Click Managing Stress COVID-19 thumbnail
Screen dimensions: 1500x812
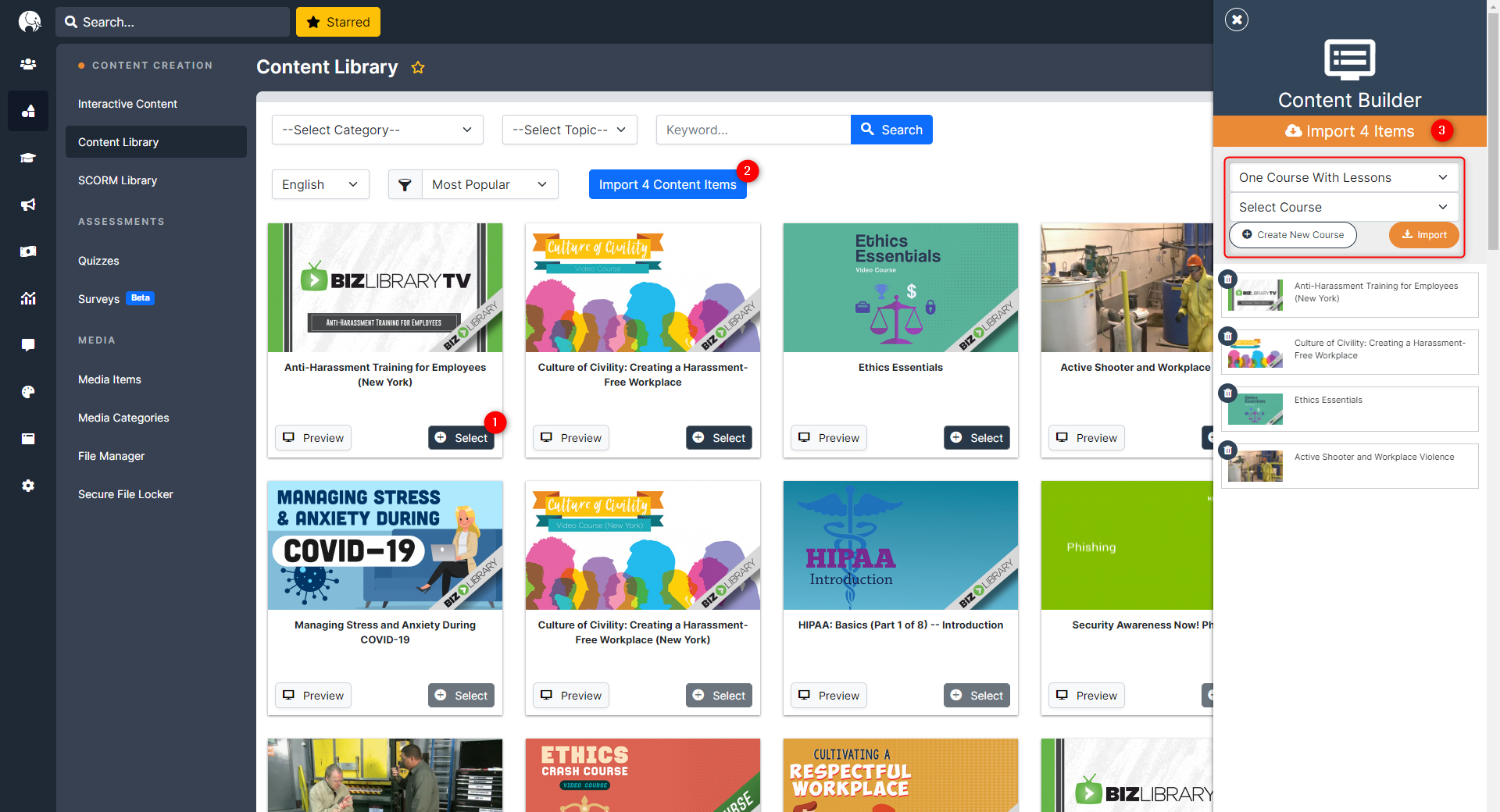pos(385,545)
